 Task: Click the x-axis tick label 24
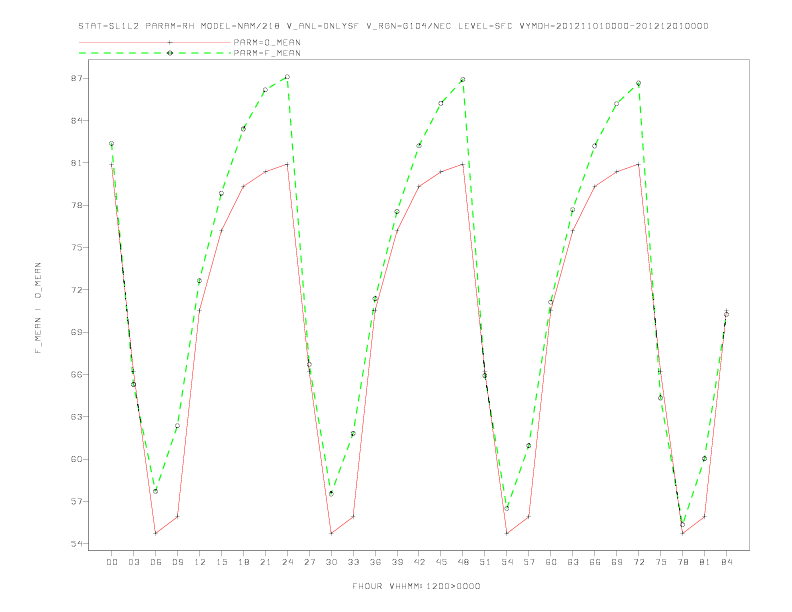(x=287, y=562)
